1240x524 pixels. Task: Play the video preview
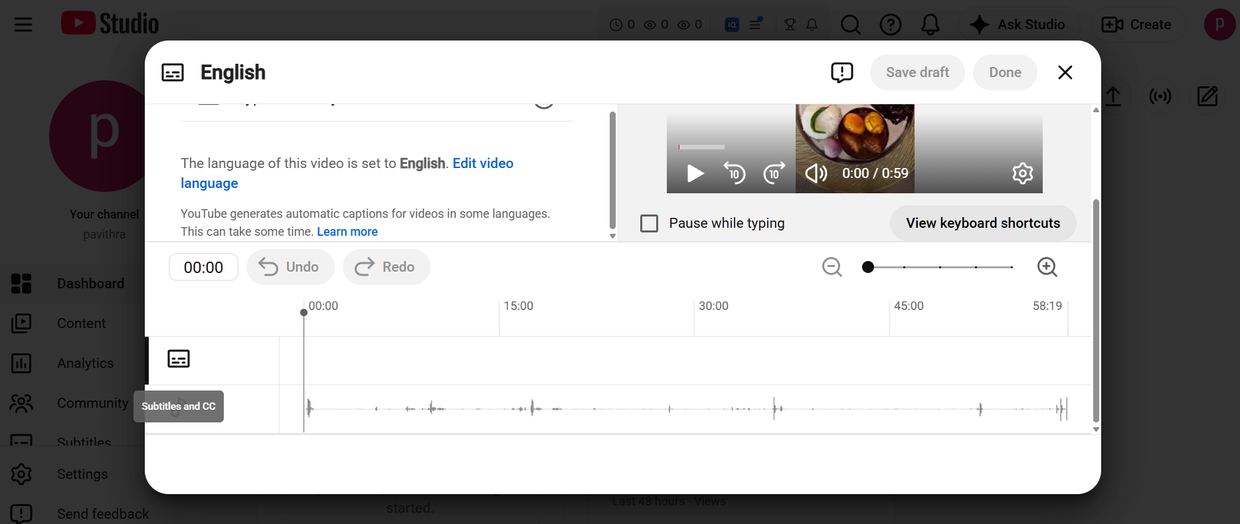click(696, 173)
